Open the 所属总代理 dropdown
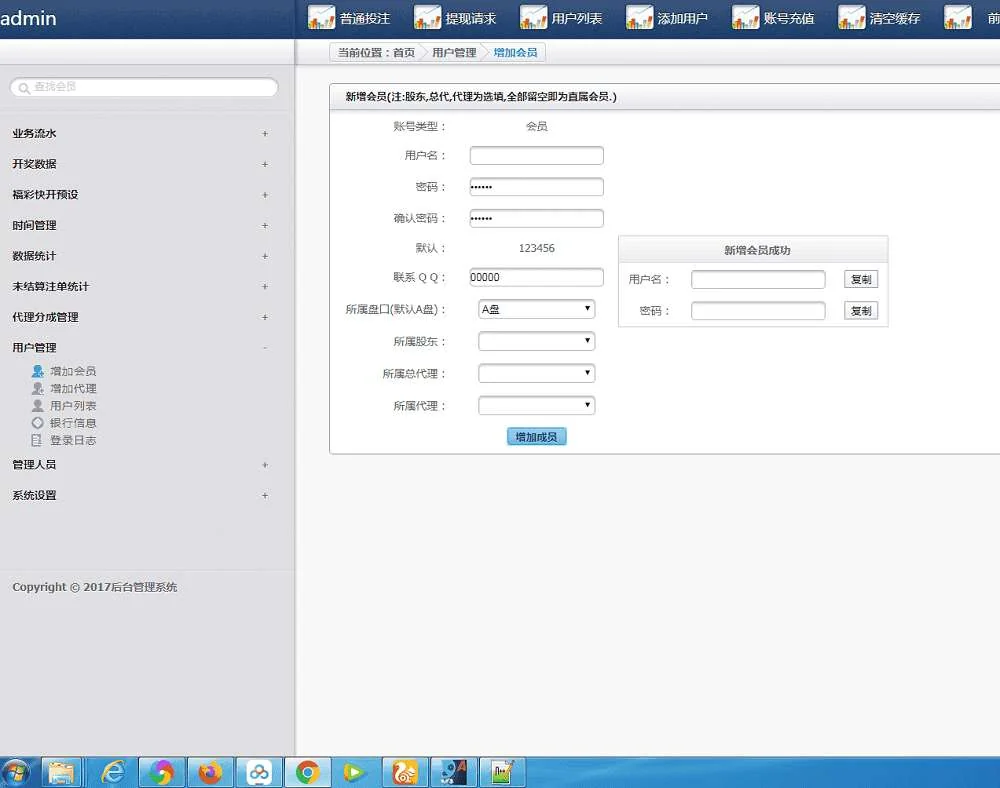Image resolution: width=1000 pixels, height=788 pixels. 536,373
